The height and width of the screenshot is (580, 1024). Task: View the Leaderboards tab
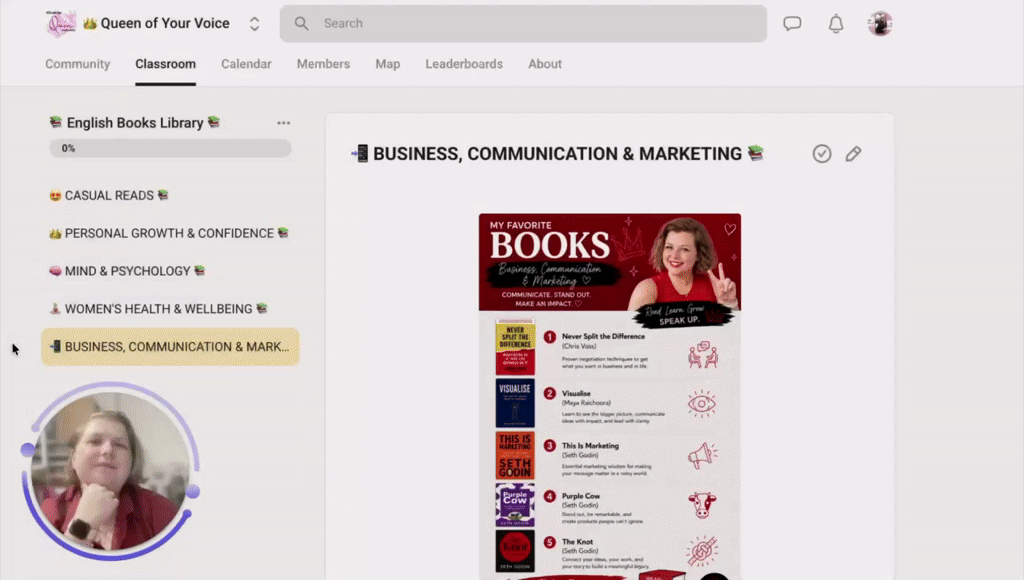[x=464, y=64]
